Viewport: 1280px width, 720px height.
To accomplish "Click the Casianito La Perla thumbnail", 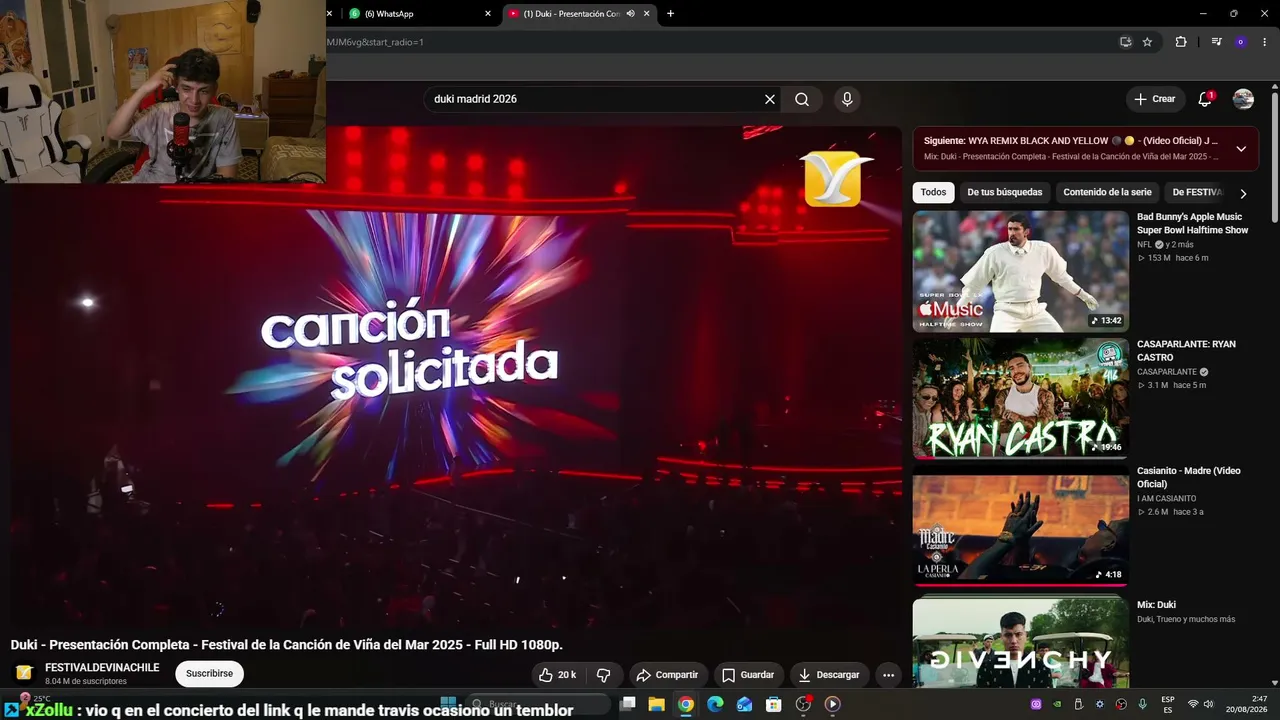I will (1020, 525).
